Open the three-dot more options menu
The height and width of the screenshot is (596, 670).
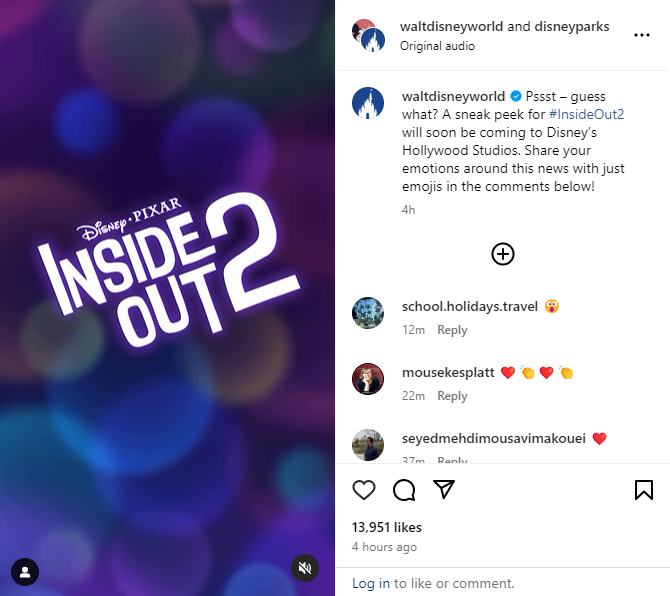coord(641,35)
